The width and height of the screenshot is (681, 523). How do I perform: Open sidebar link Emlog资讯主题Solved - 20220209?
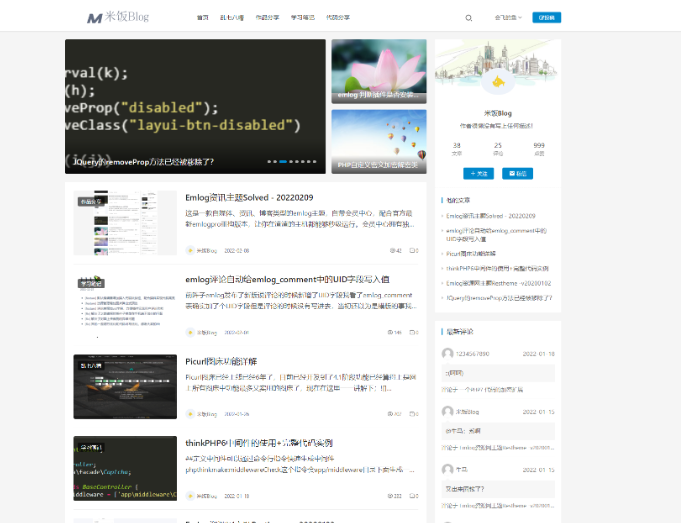(491, 216)
